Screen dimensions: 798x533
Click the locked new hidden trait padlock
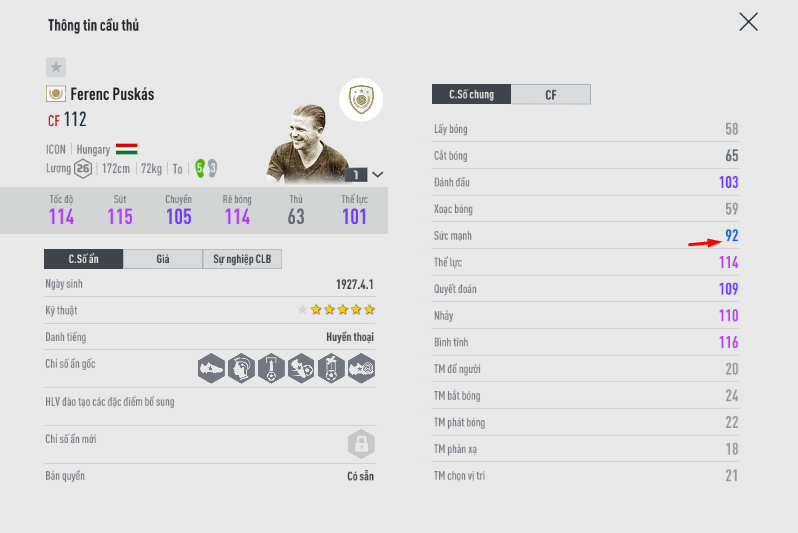coord(361,443)
